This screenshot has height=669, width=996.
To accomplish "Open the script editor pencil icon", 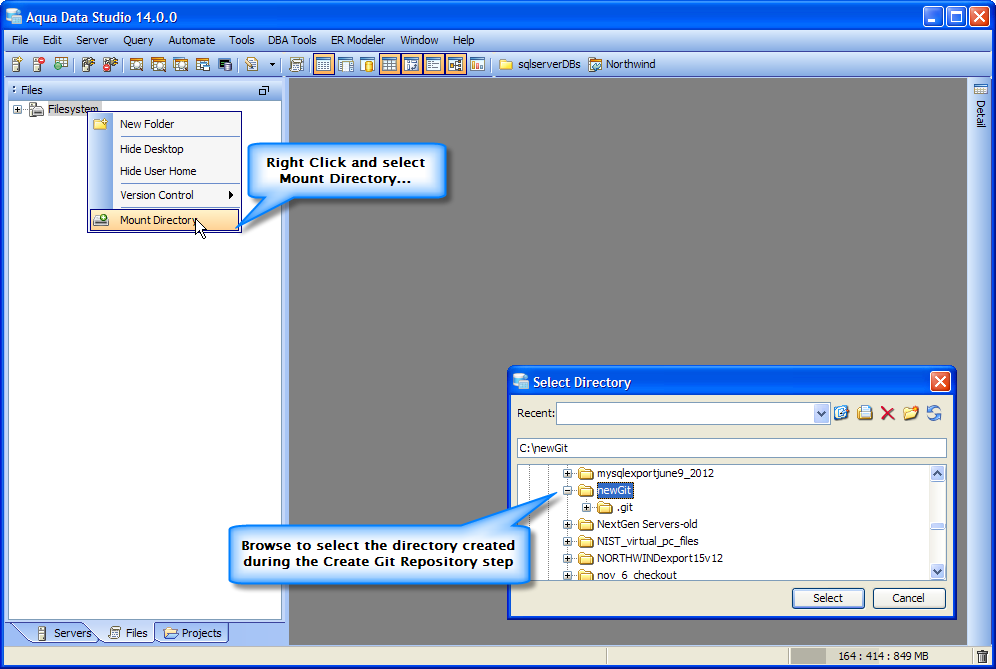I will click(x=252, y=64).
